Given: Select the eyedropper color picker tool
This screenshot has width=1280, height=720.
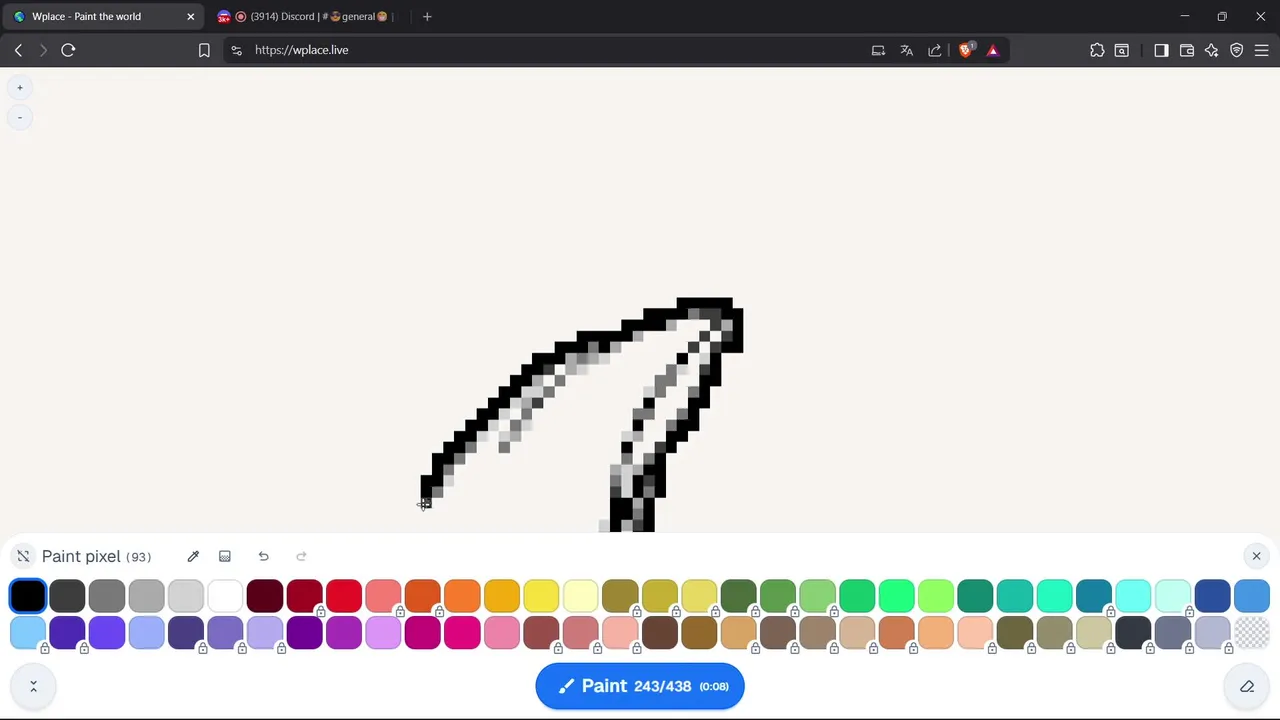Looking at the screenshot, I should coord(193,556).
